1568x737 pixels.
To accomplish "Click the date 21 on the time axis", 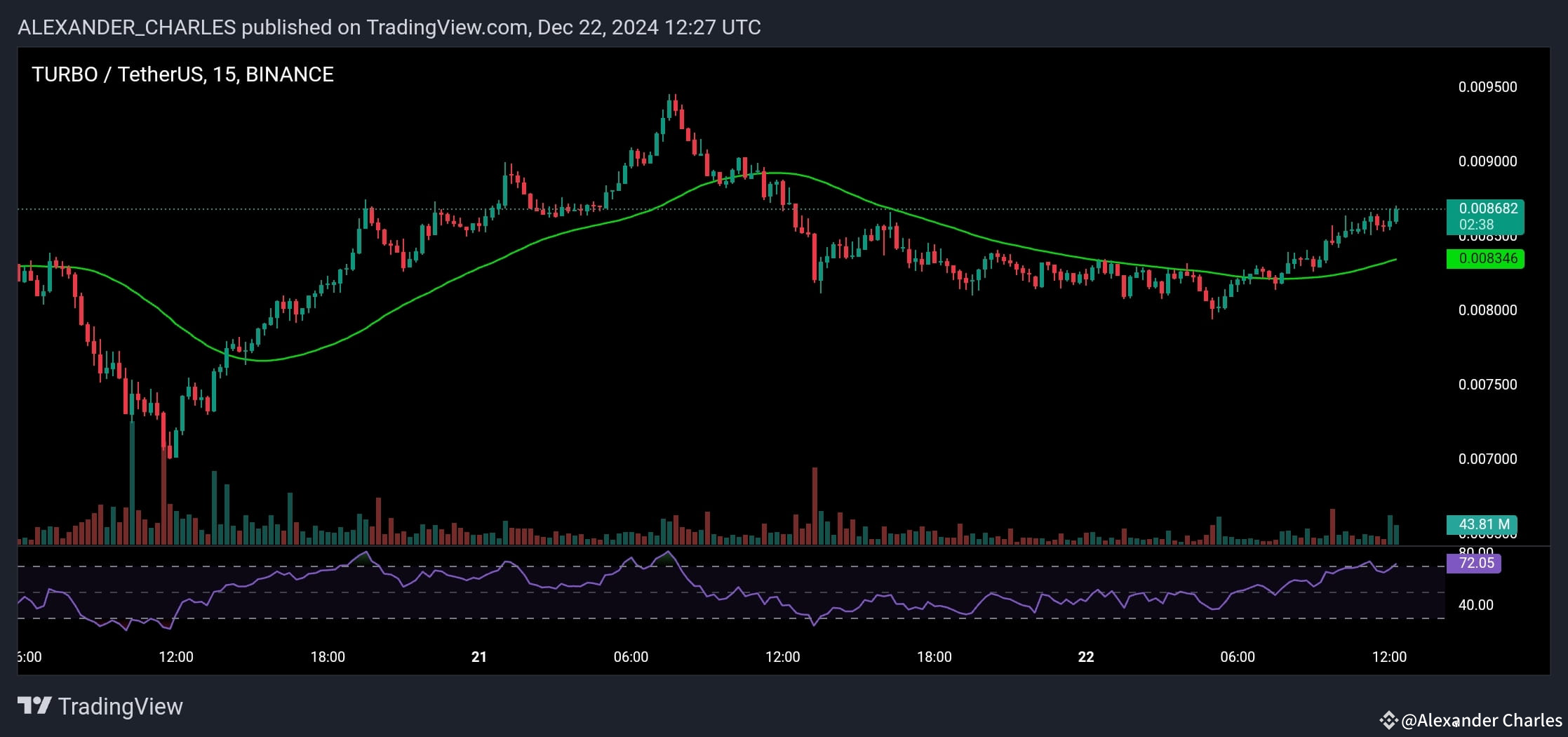I will tap(478, 657).
